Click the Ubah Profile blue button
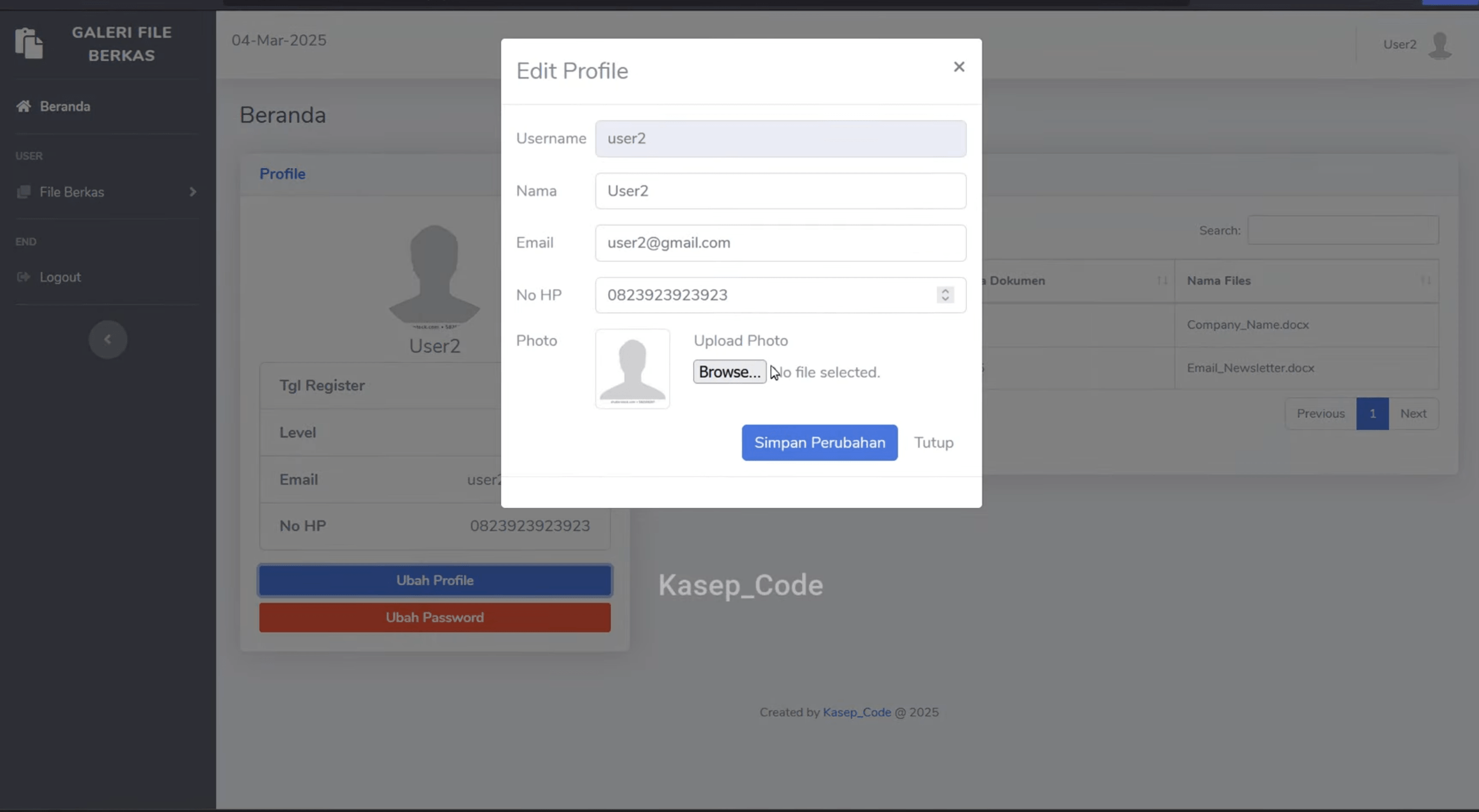This screenshot has width=1479, height=812. (435, 580)
